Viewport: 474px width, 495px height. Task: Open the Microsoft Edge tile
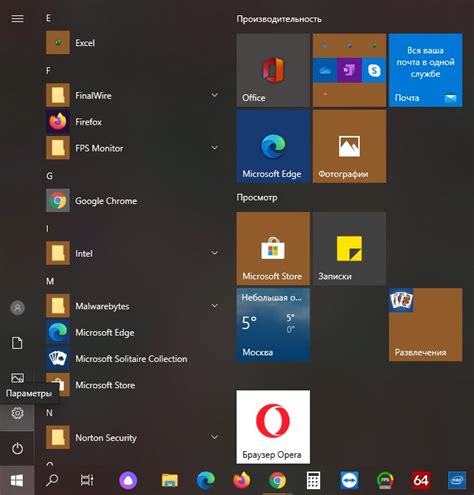coord(273,146)
